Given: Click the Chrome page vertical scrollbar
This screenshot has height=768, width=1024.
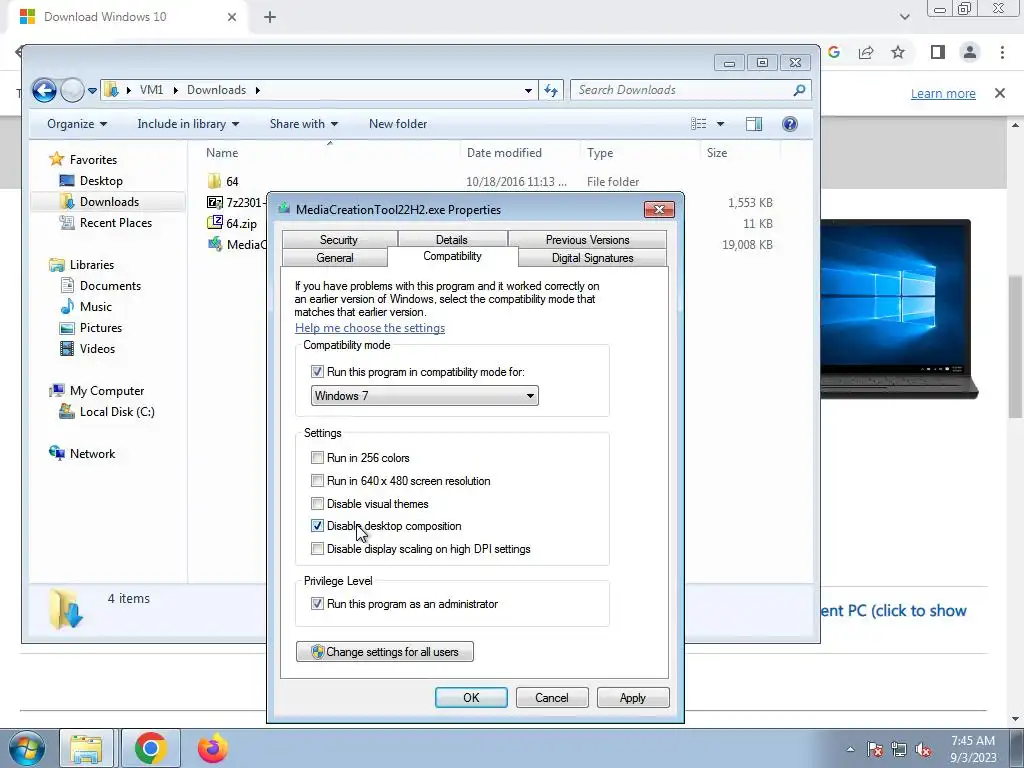Looking at the screenshot, I should [1015, 346].
